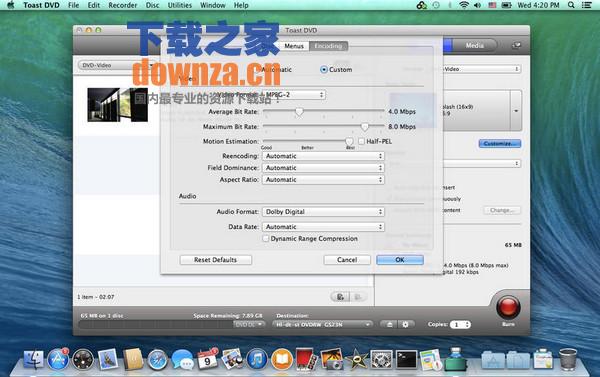Open the Media tab
The height and width of the screenshot is (377, 600).
474,46
